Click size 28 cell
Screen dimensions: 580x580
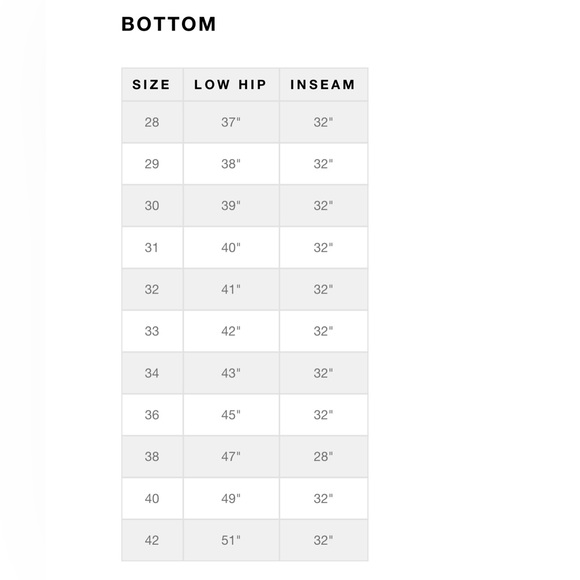(152, 122)
